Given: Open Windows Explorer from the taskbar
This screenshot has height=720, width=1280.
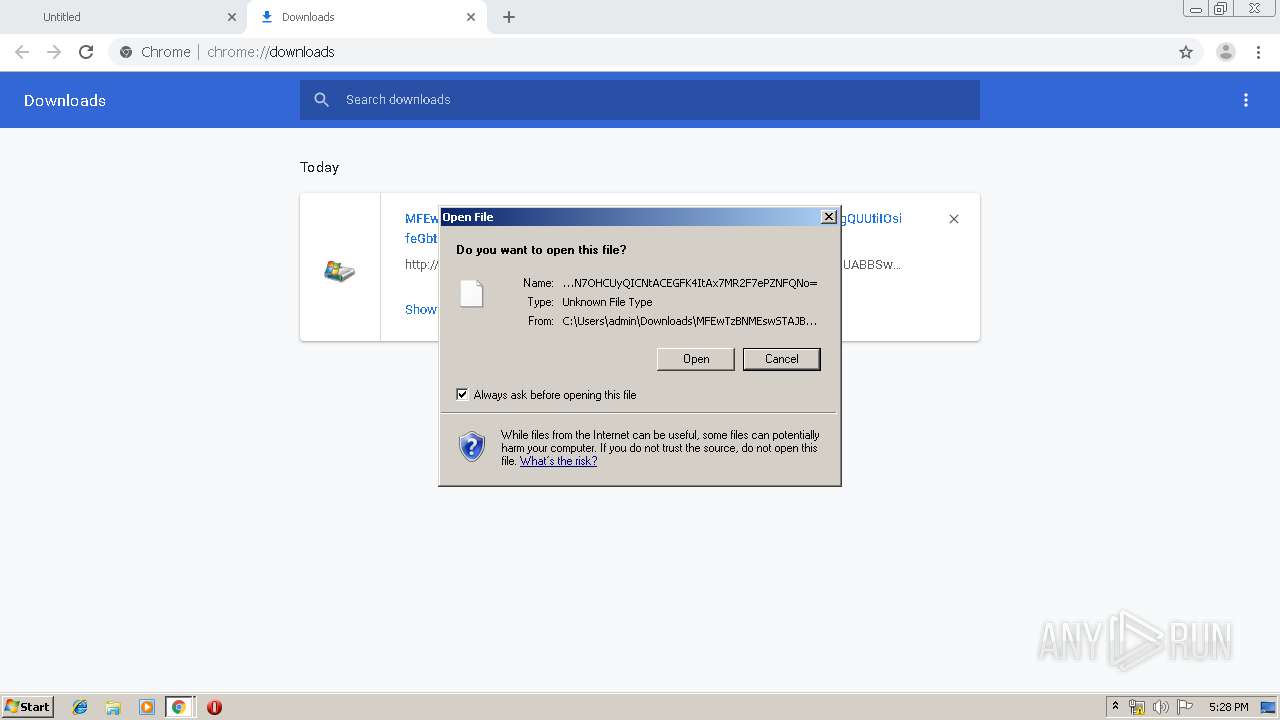Looking at the screenshot, I should tap(113, 707).
